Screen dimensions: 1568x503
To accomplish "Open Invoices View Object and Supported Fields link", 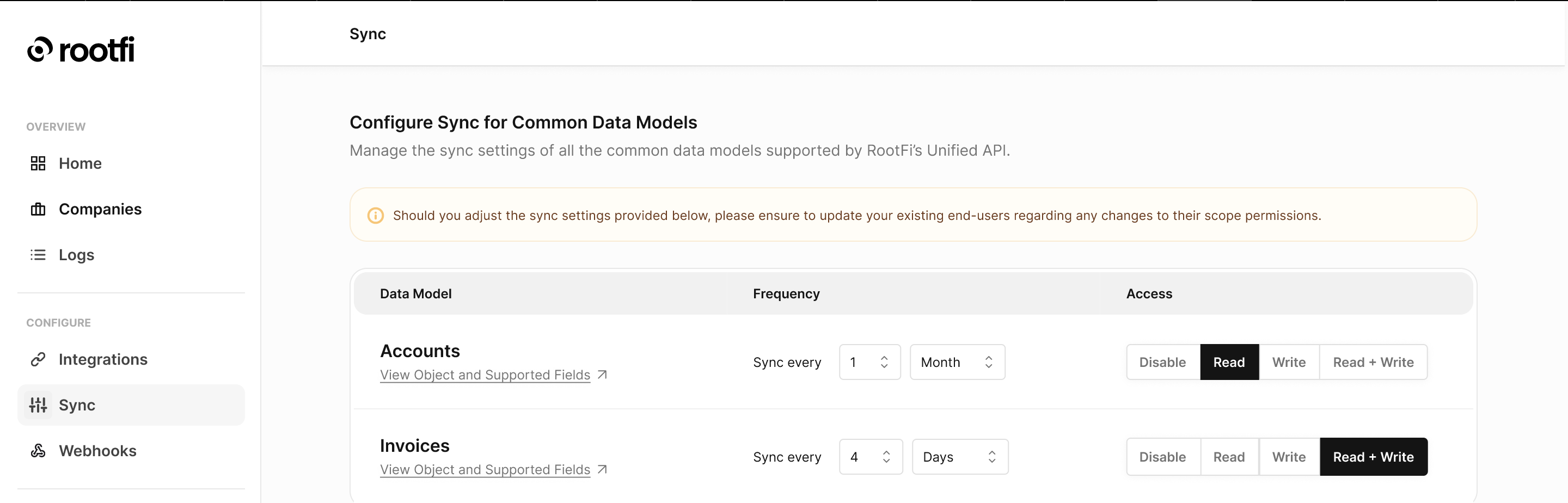I will (485, 469).
